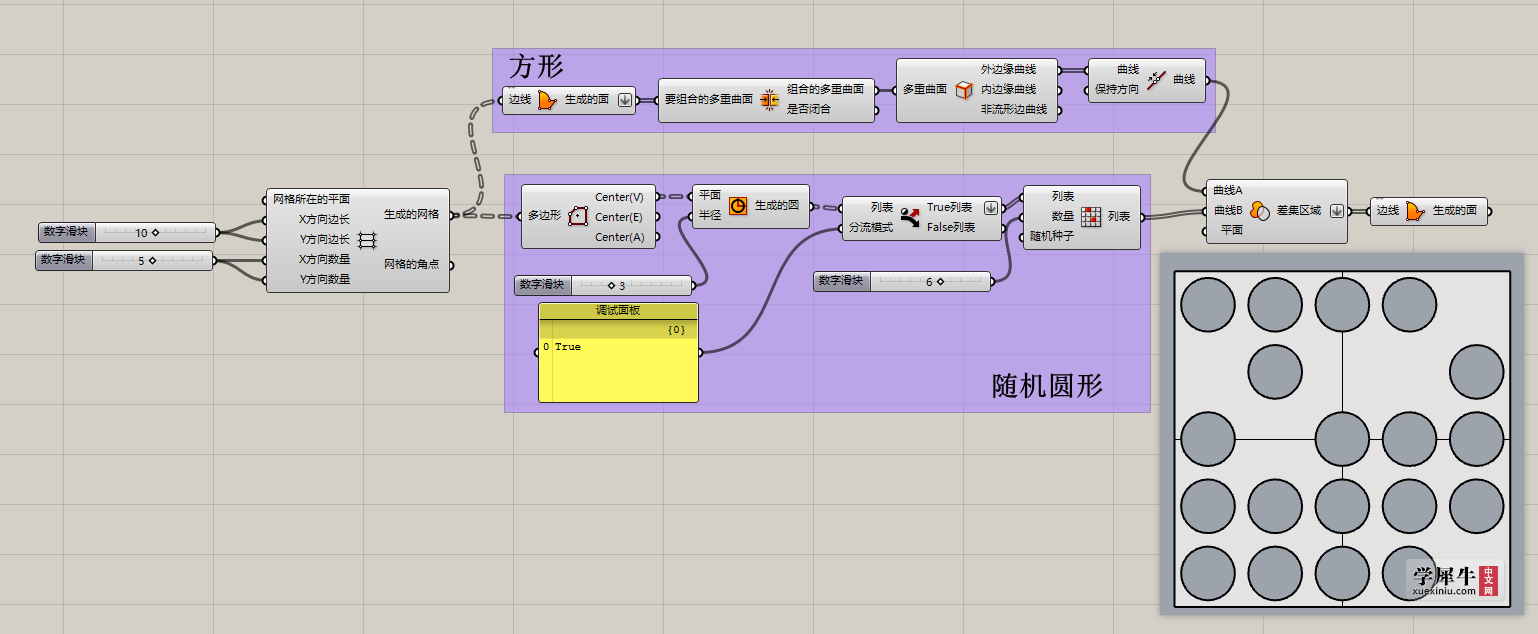This screenshot has width=1538, height=634.
Task: Click the boundary surface icon in 方形 group
Action: [x=547, y=100]
